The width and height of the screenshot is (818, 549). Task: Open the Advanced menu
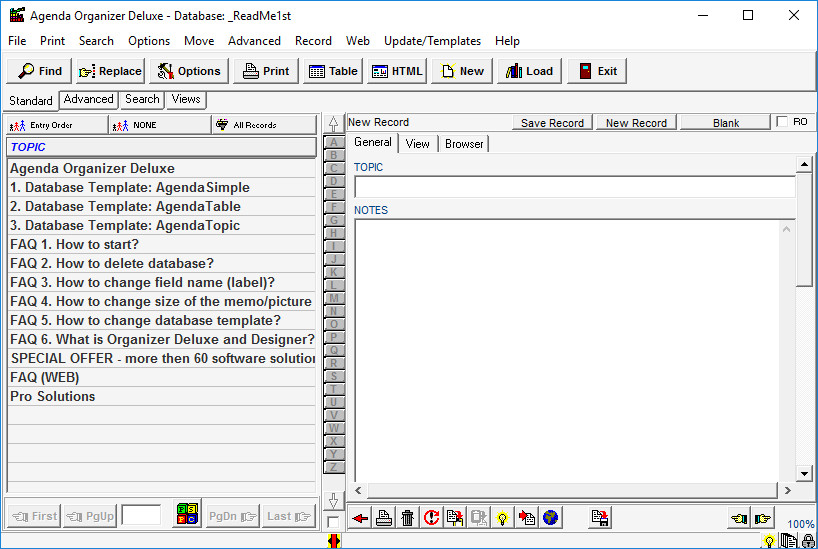(254, 41)
